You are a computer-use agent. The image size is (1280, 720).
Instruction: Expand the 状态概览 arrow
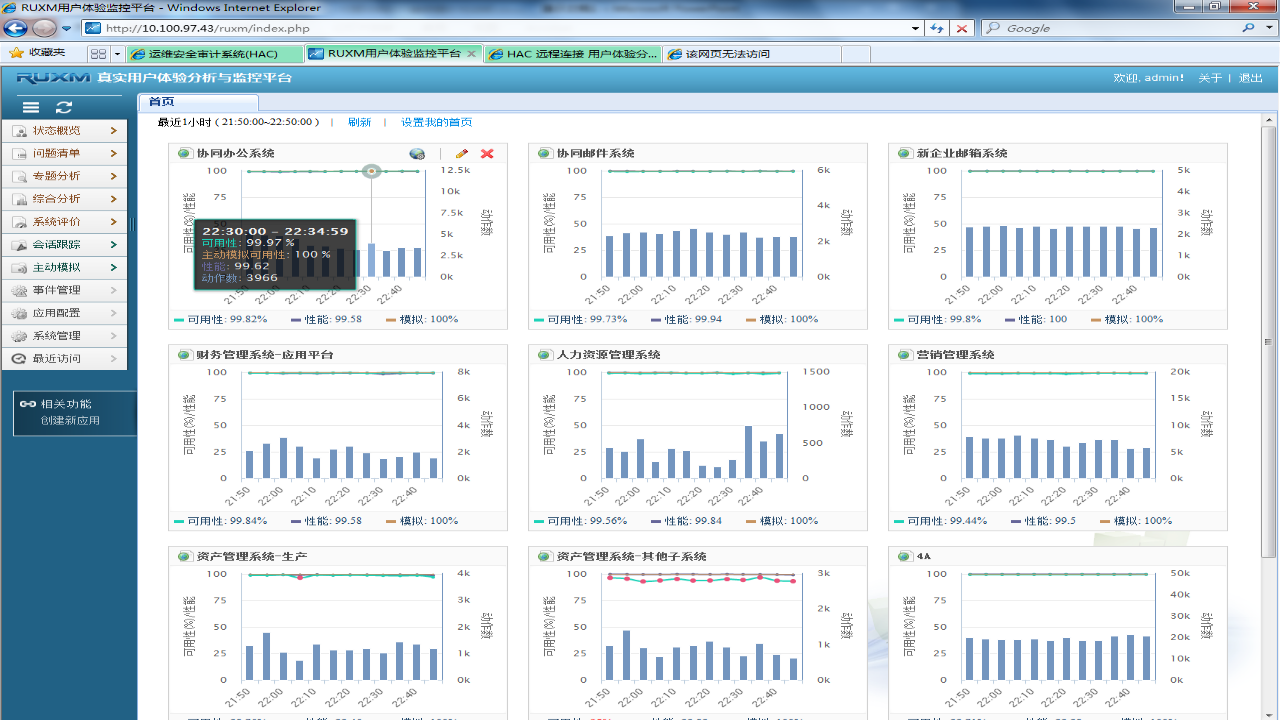pos(114,130)
